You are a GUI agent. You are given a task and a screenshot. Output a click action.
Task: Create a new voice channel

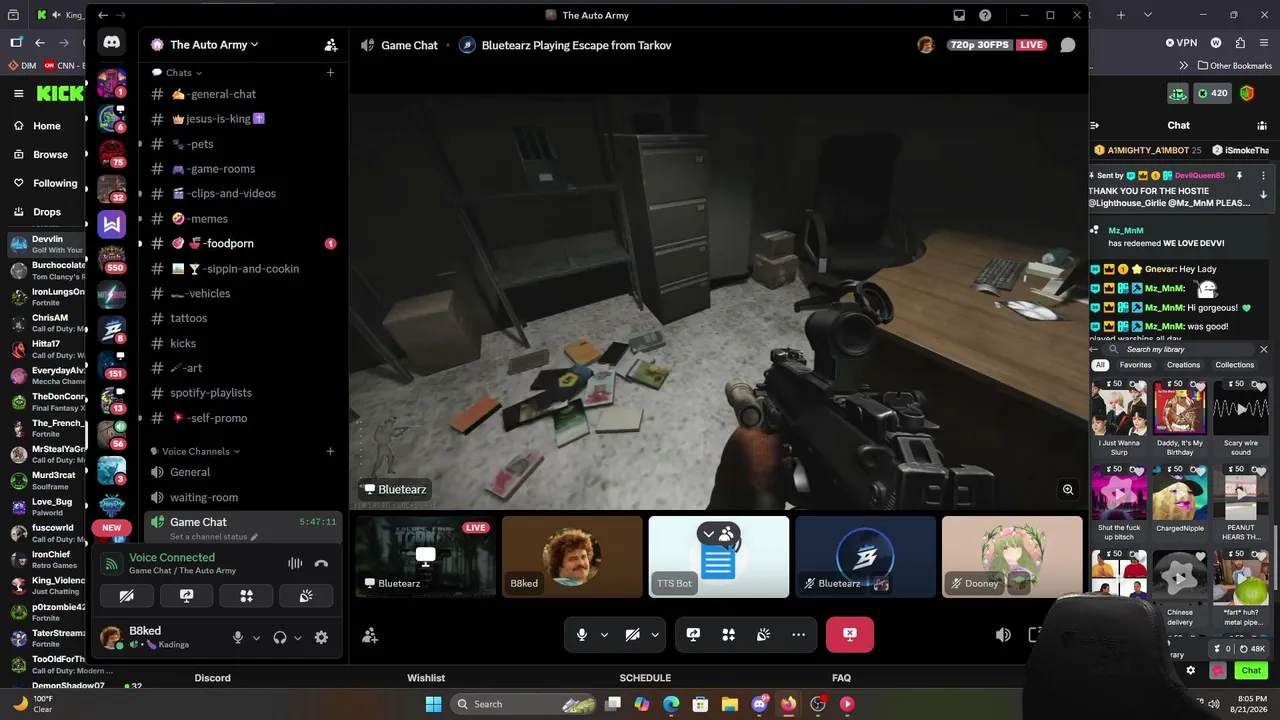point(330,451)
